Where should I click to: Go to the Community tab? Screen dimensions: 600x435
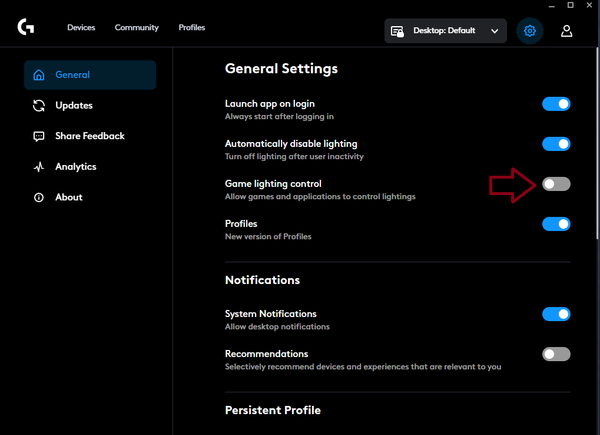(x=136, y=28)
